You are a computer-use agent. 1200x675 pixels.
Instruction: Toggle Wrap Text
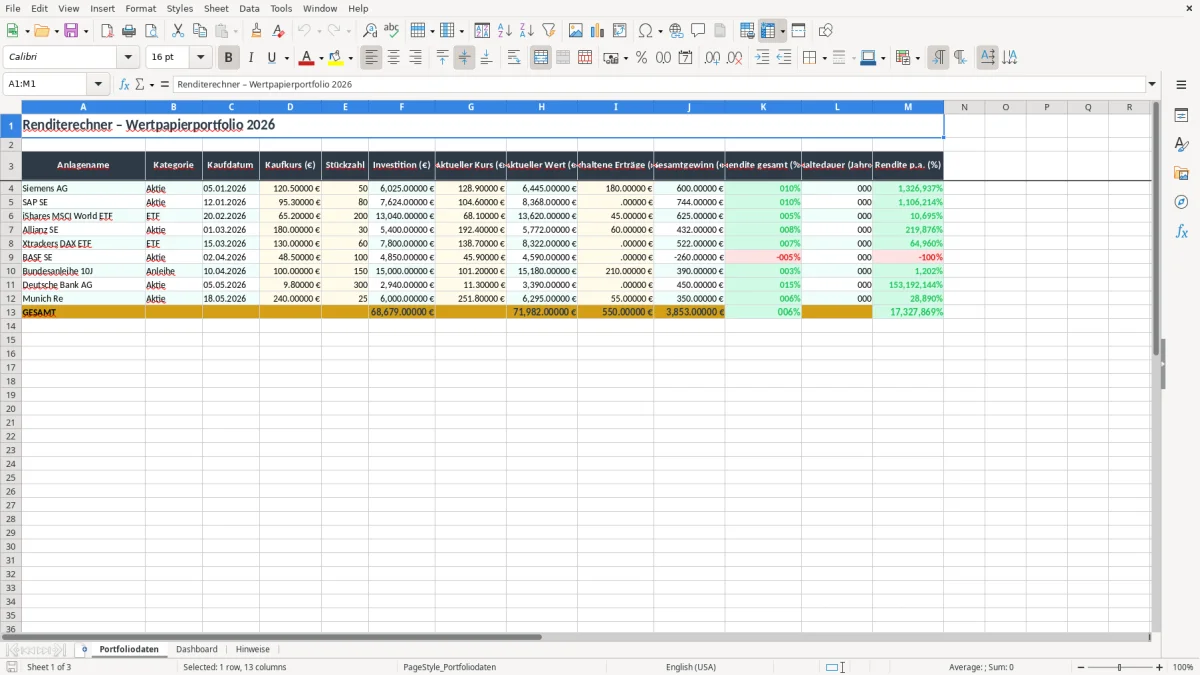tap(514, 58)
